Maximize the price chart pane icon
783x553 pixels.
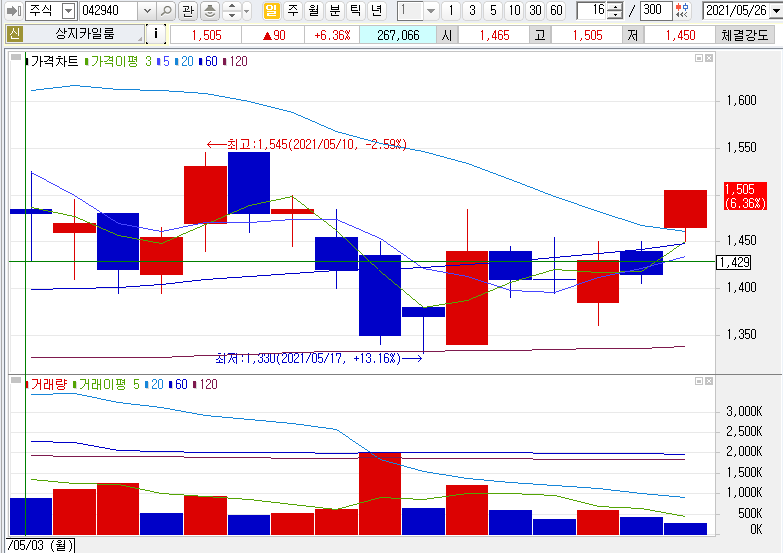699,58
